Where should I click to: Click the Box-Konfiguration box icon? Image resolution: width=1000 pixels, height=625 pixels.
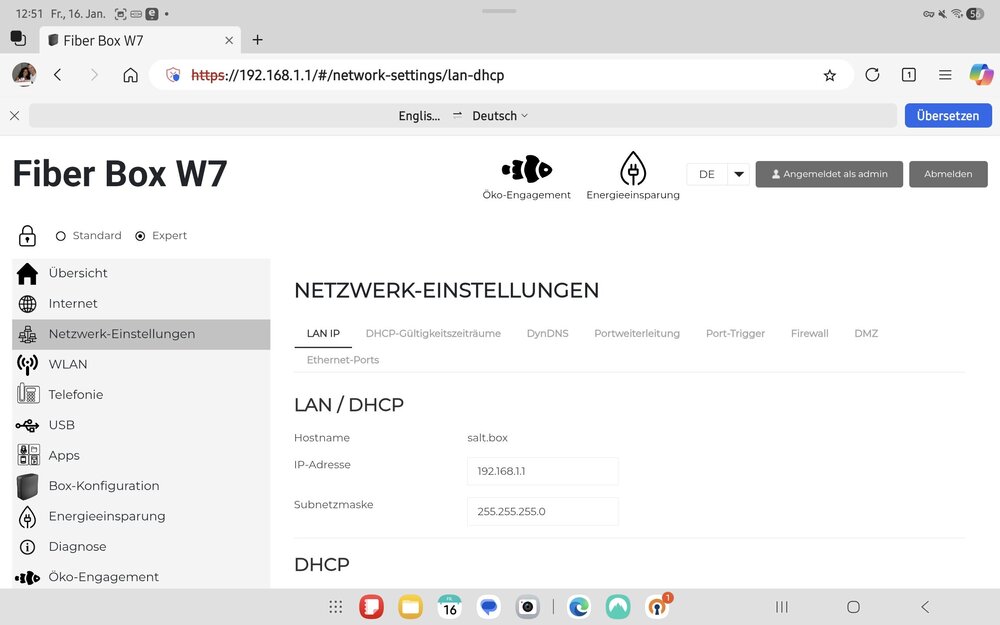27,486
